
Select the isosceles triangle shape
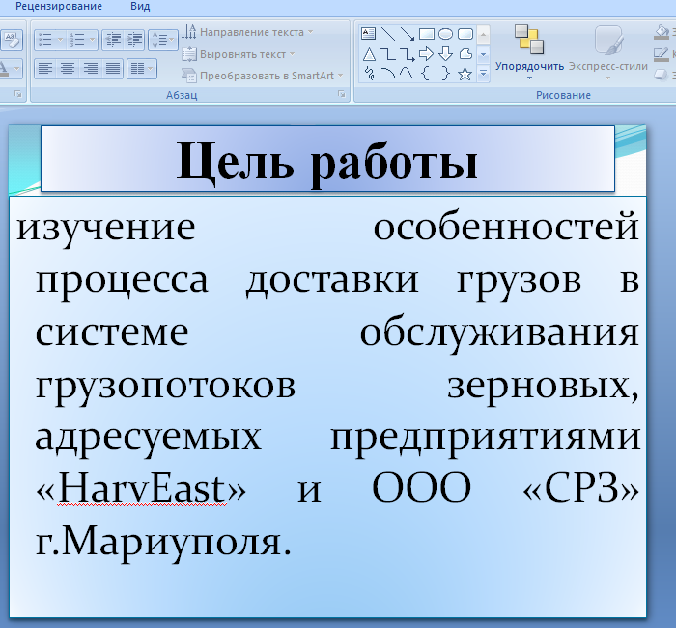tap(369, 54)
